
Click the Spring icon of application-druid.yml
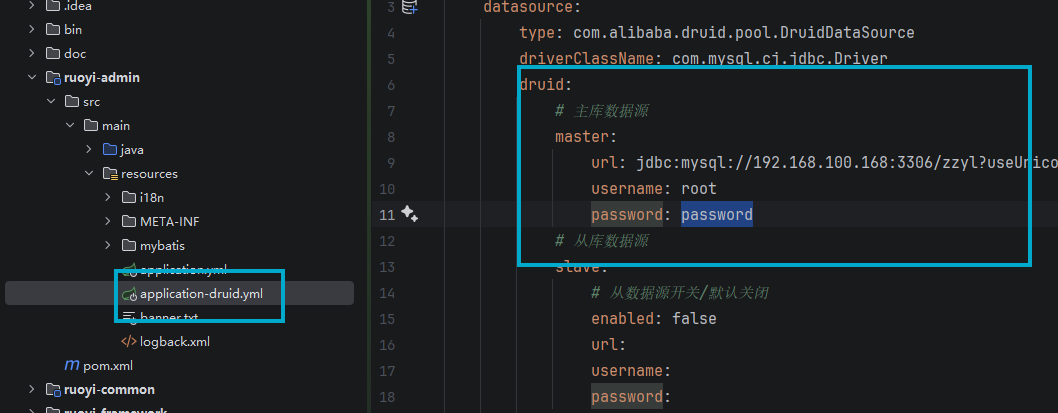coord(129,294)
